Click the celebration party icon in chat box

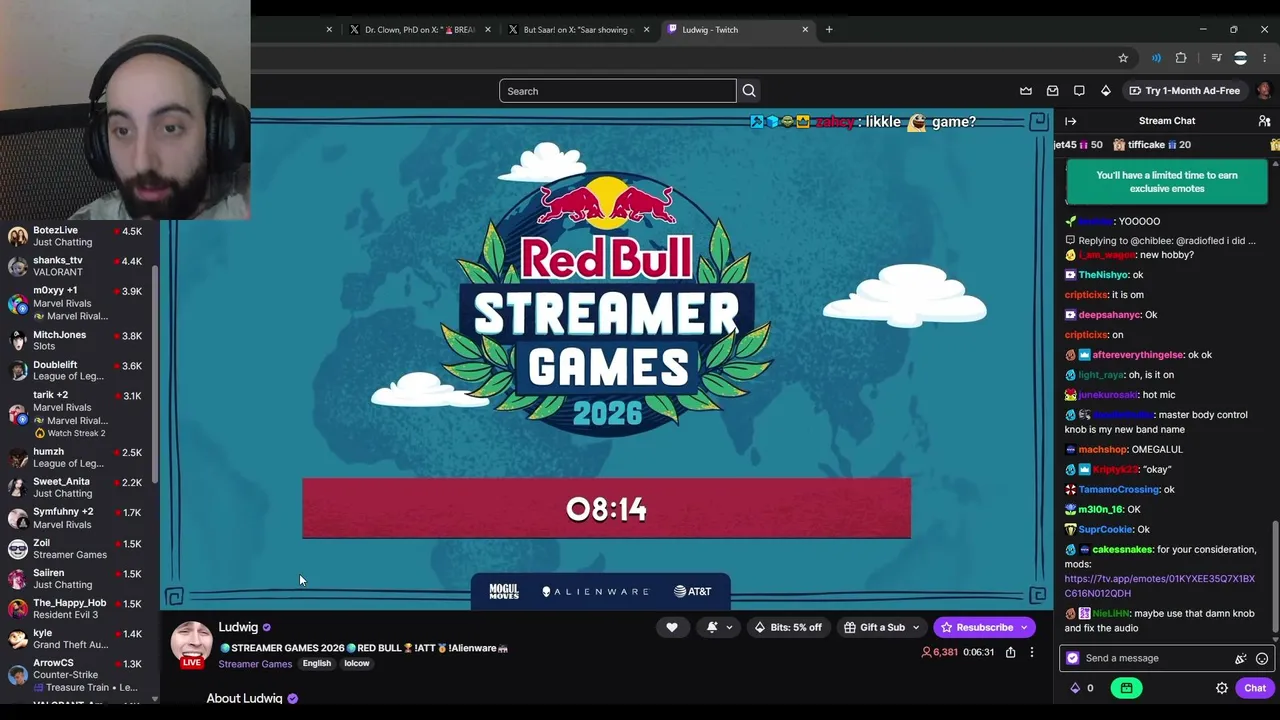(x=1241, y=658)
